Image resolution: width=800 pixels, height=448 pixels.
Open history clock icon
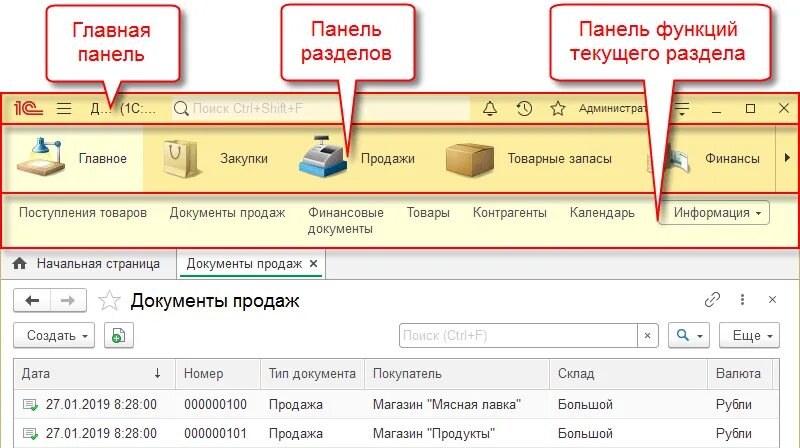point(524,108)
